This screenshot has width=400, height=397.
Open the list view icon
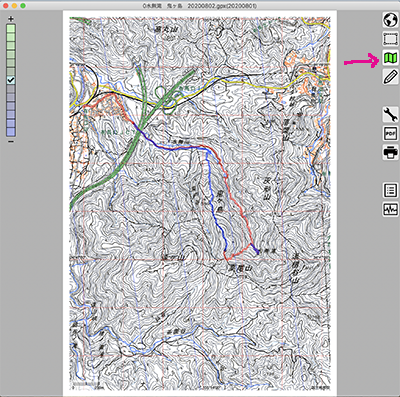[x=390, y=190]
